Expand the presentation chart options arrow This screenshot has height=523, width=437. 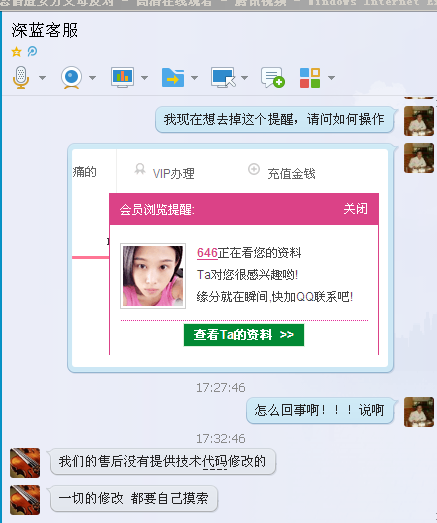144,78
